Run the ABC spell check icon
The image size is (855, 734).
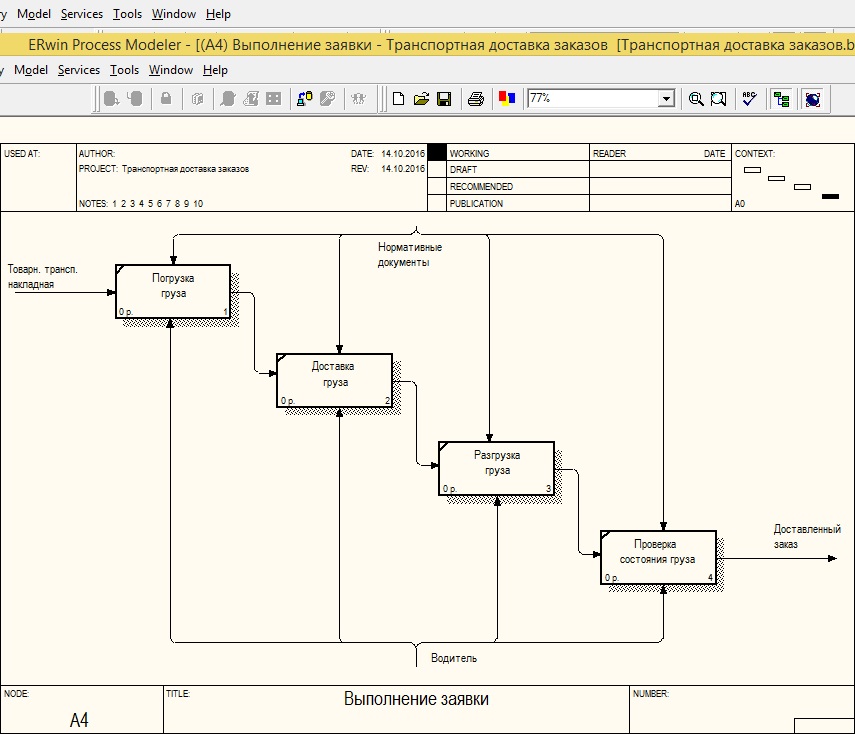point(750,98)
